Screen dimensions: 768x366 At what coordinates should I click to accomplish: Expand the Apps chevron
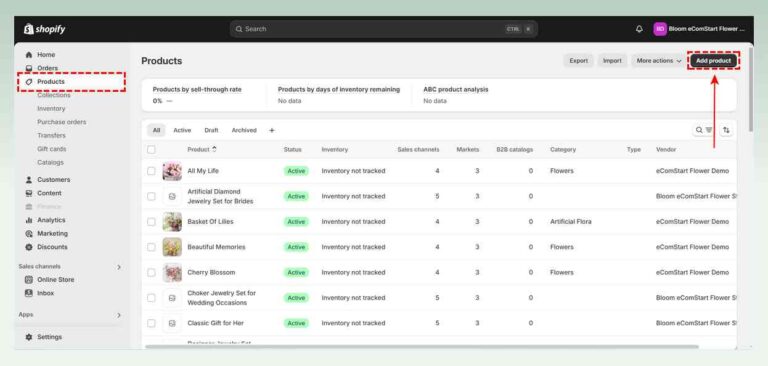[x=119, y=315]
